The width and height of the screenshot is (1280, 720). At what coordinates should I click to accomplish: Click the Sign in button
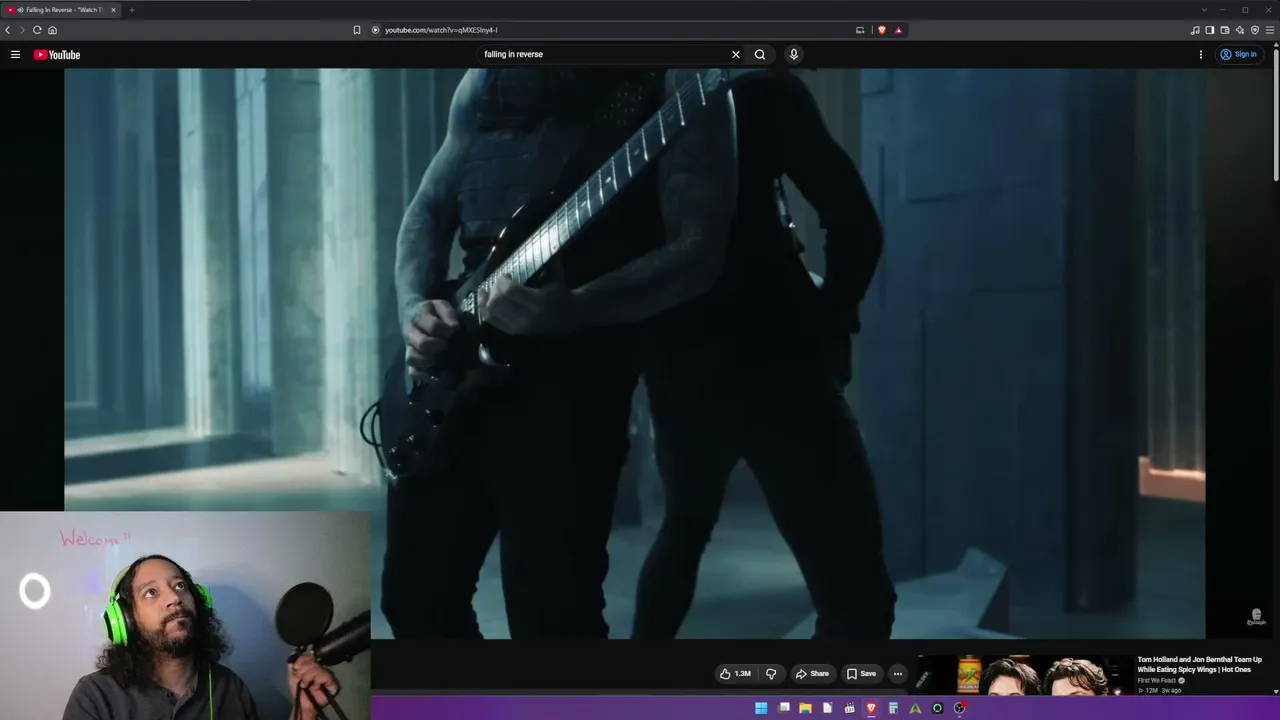coord(1238,55)
